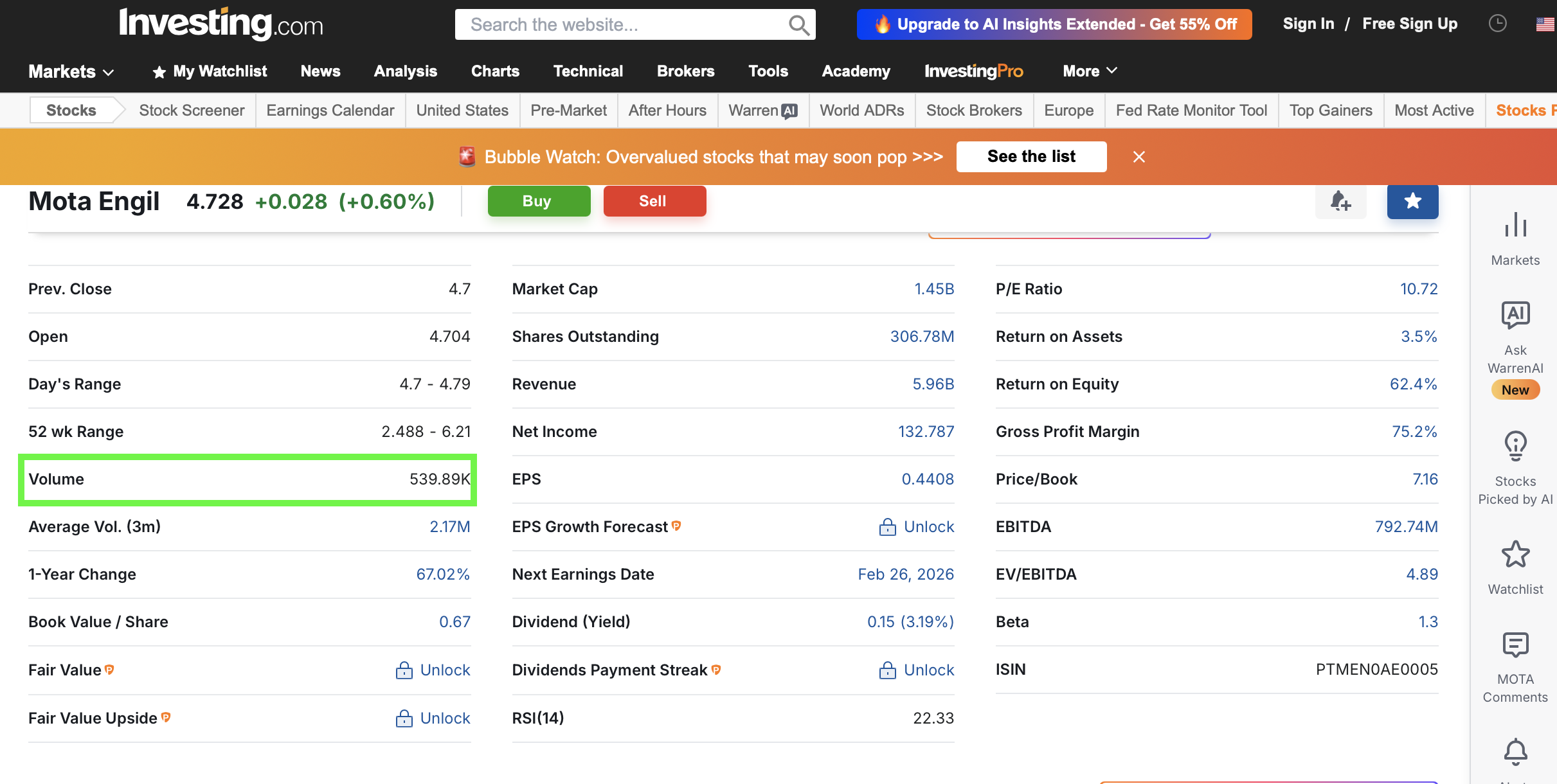This screenshot has width=1557, height=784.
Task: Click the search magnifier icon
Action: click(798, 25)
